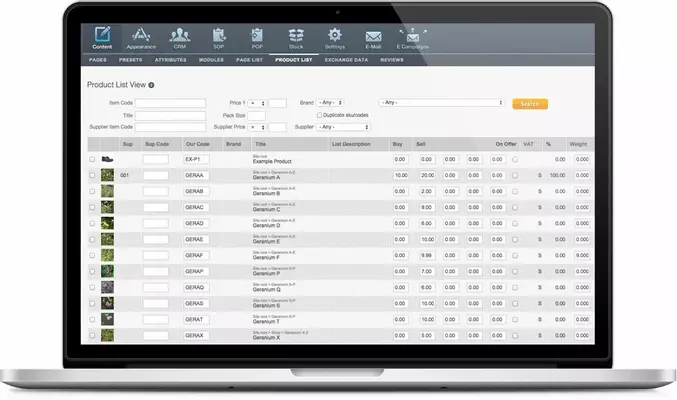Click the Geranium C product thumbnail

click(x=107, y=191)
